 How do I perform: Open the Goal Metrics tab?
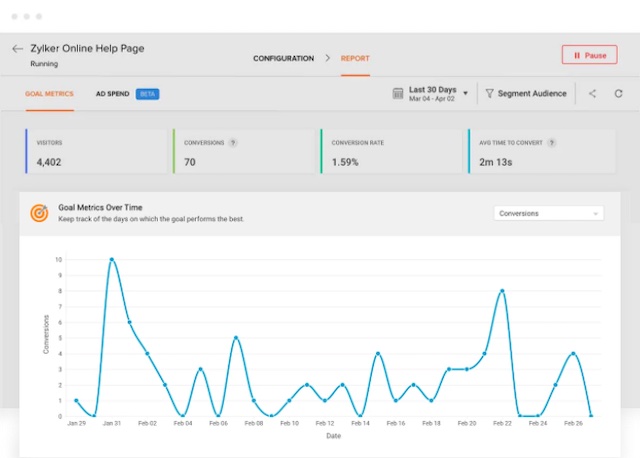[x=49, y=93]
